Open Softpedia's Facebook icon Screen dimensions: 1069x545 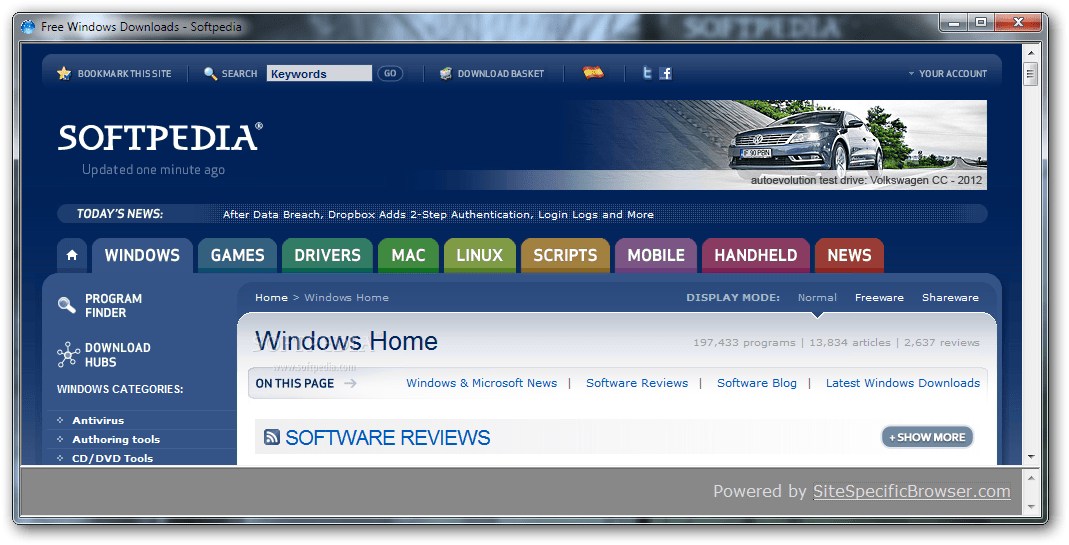(x=666, y=73)
